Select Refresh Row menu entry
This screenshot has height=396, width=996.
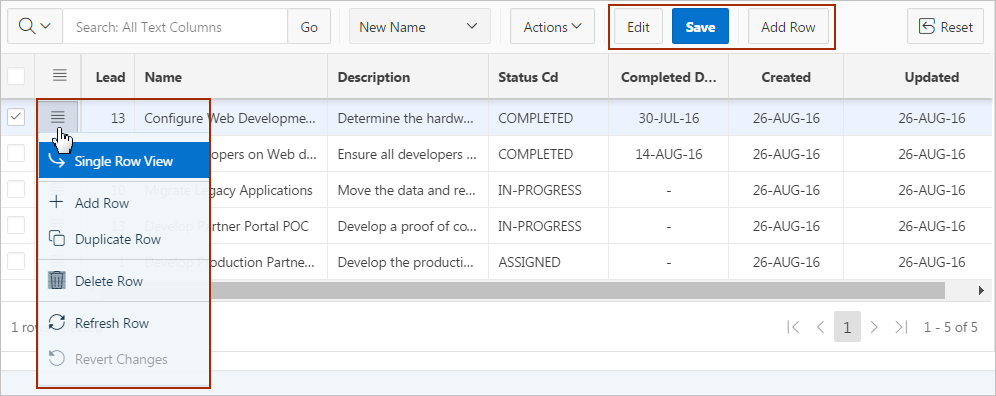coord(124,323)
